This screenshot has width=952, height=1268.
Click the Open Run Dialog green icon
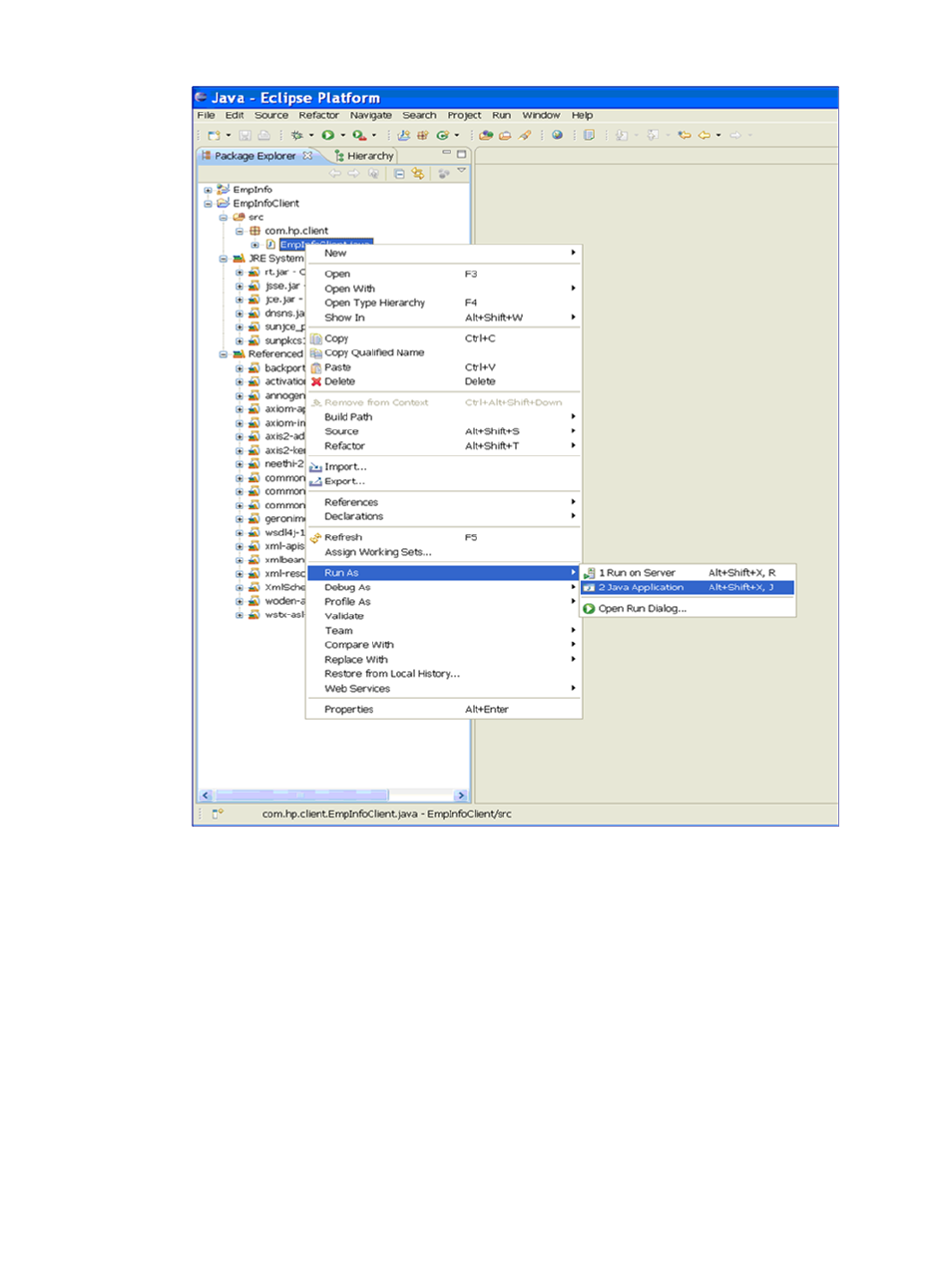coord(589,608)
